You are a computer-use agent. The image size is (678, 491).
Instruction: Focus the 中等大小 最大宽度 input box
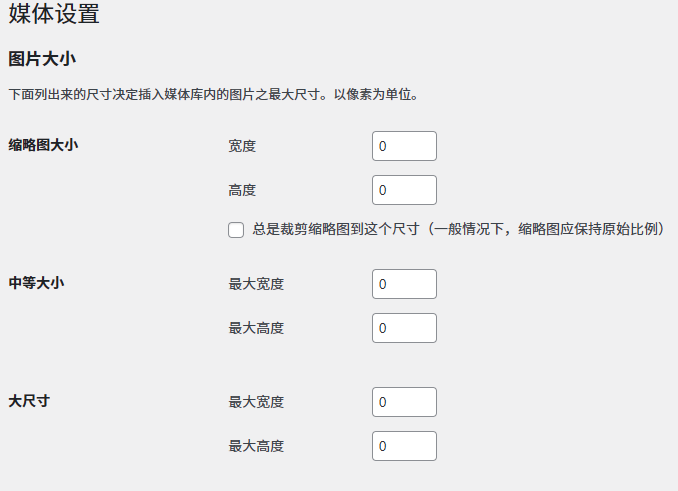pyautogui.click(x=404, y=284)
